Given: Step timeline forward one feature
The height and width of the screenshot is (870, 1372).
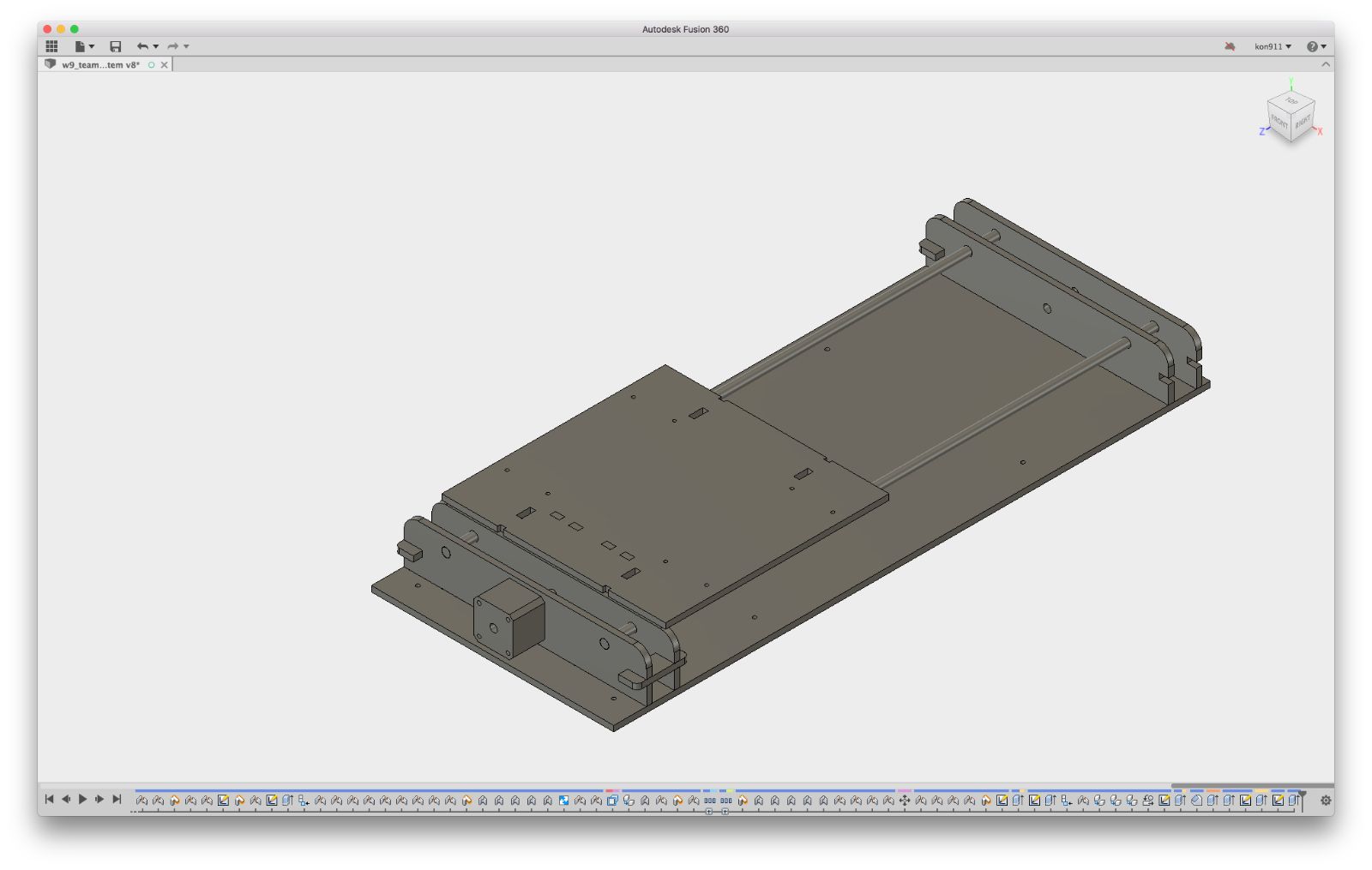Looking at the screenshot, I should [x=99, y=799].
